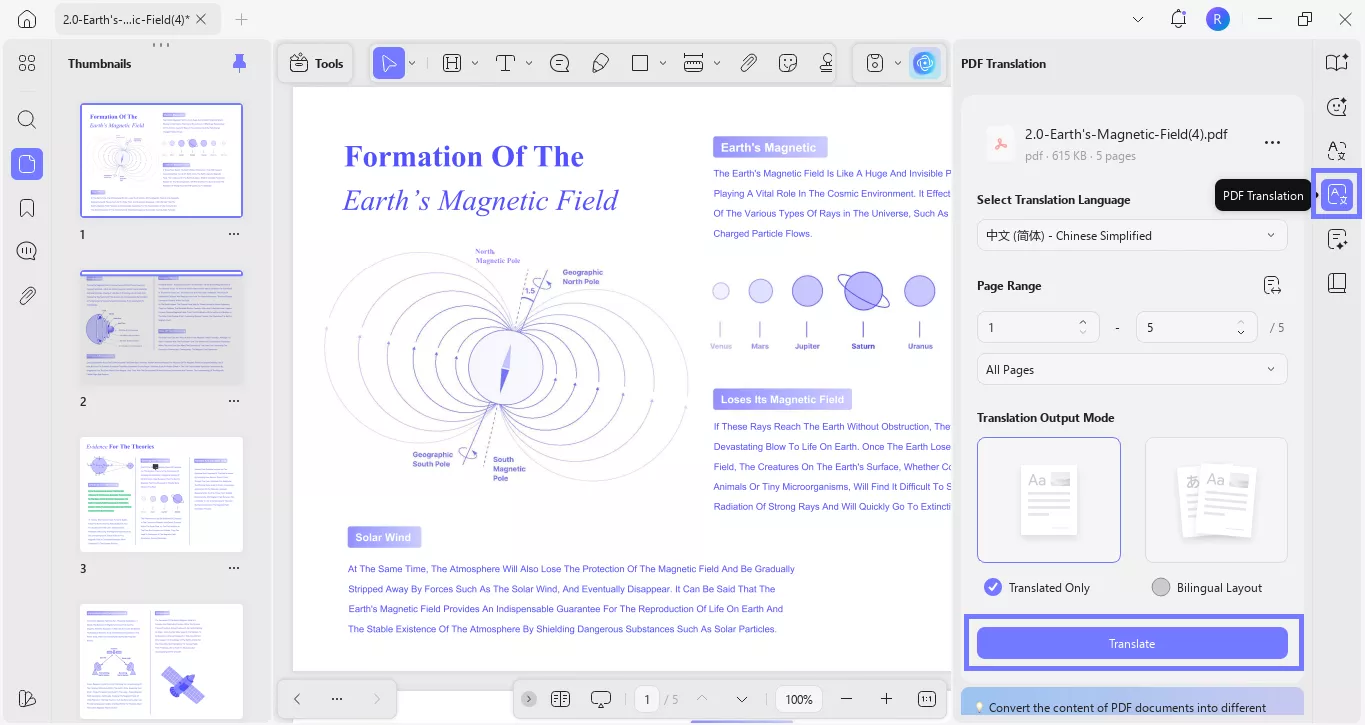This screenshot has width=1365, height=725.
Task: Switch to the 2.0-Earth's Magnetic Field tab
Action: coord(125,19)
